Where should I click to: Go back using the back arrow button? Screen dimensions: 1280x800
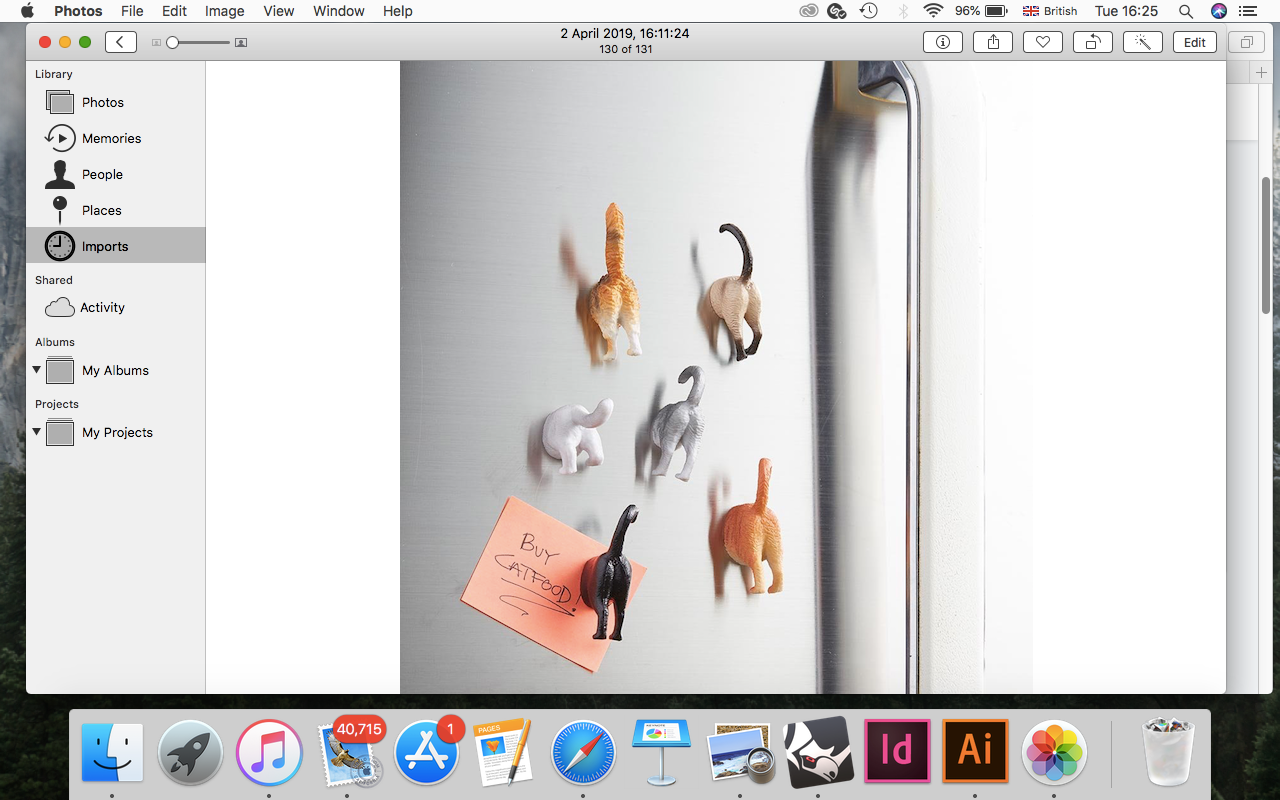[x=120, y=42]
